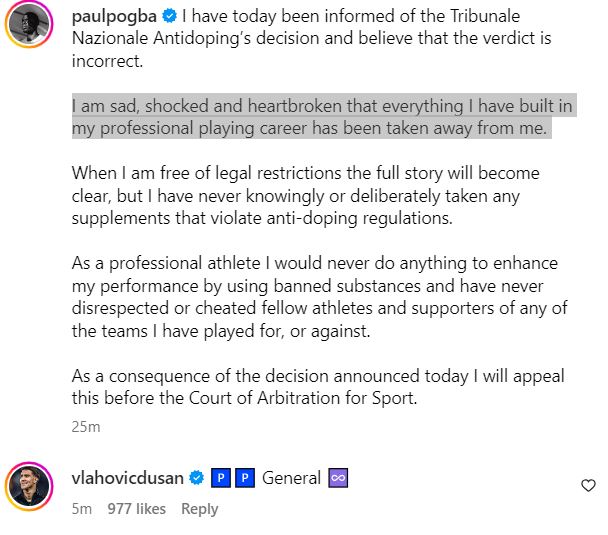608x535 pixels.
Task: Like vlahovicdusan's comment with the heart icon
Action: tap(588, 485)
